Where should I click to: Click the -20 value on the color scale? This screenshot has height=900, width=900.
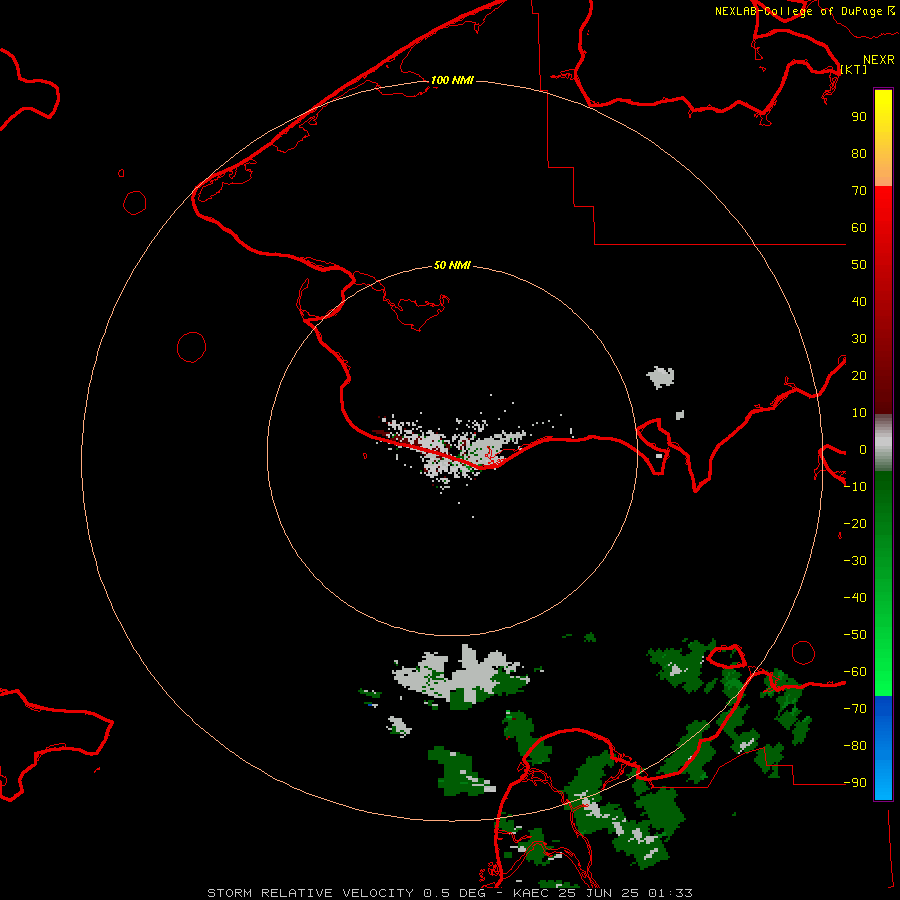point(855,523)
